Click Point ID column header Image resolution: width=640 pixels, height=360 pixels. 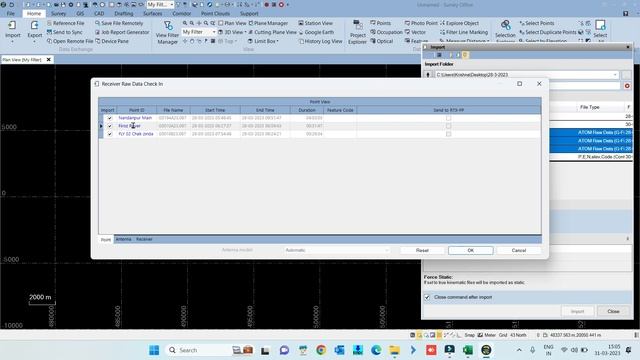tap(137, 110)
